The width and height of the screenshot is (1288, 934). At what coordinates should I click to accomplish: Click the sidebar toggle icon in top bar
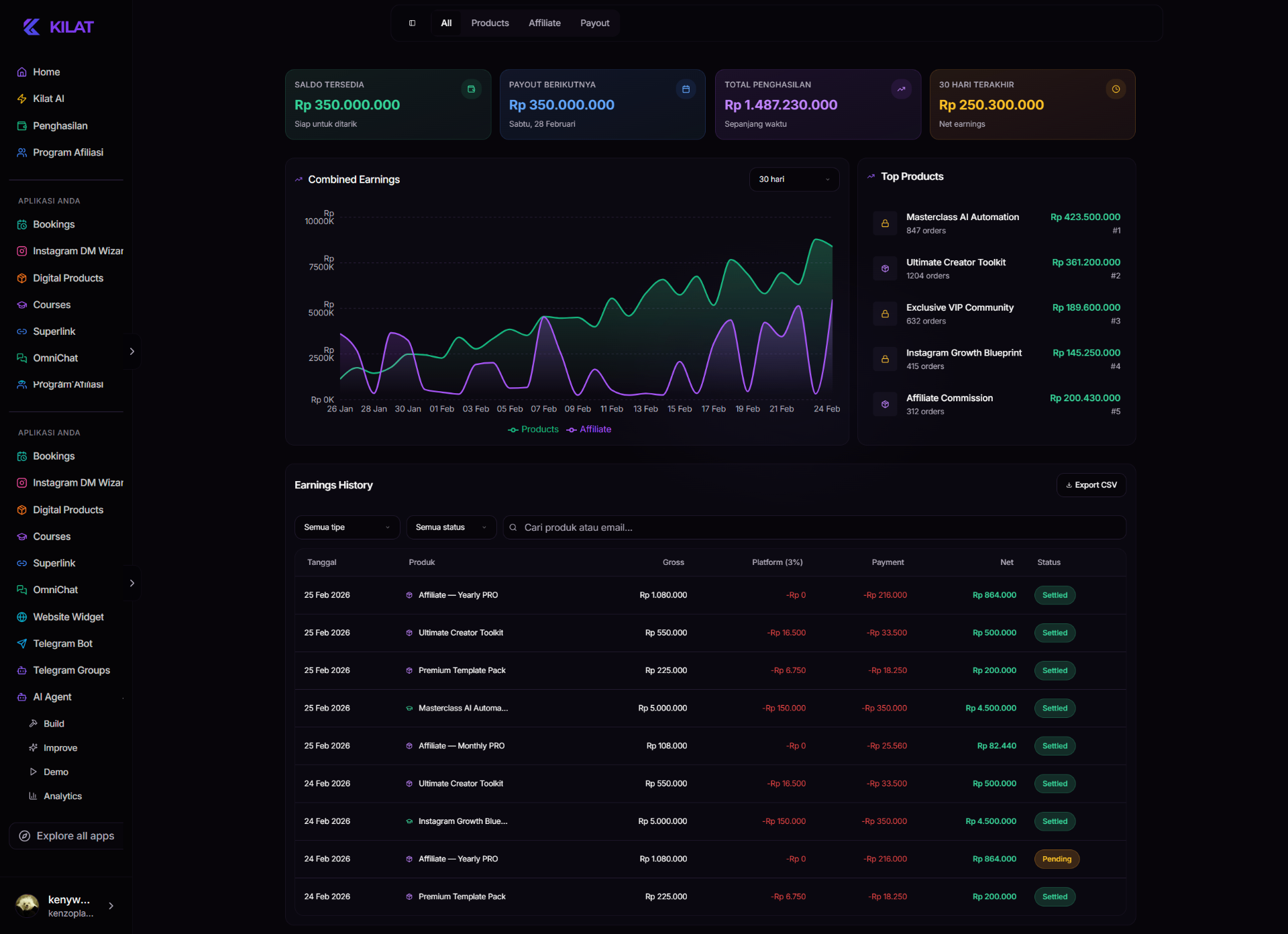pyautogui.click(x=412, y=23)
